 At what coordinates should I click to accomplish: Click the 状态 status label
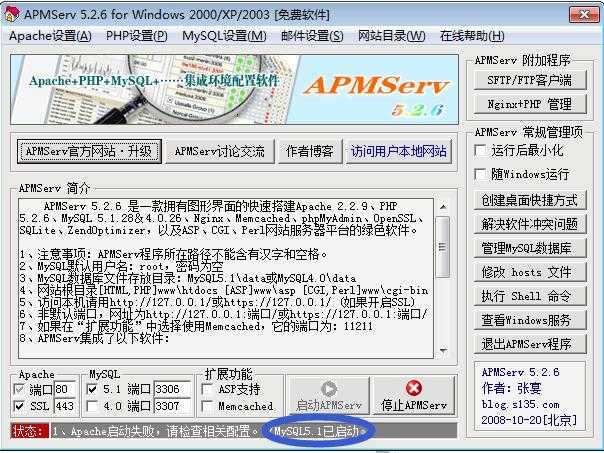tap(30, 431)
